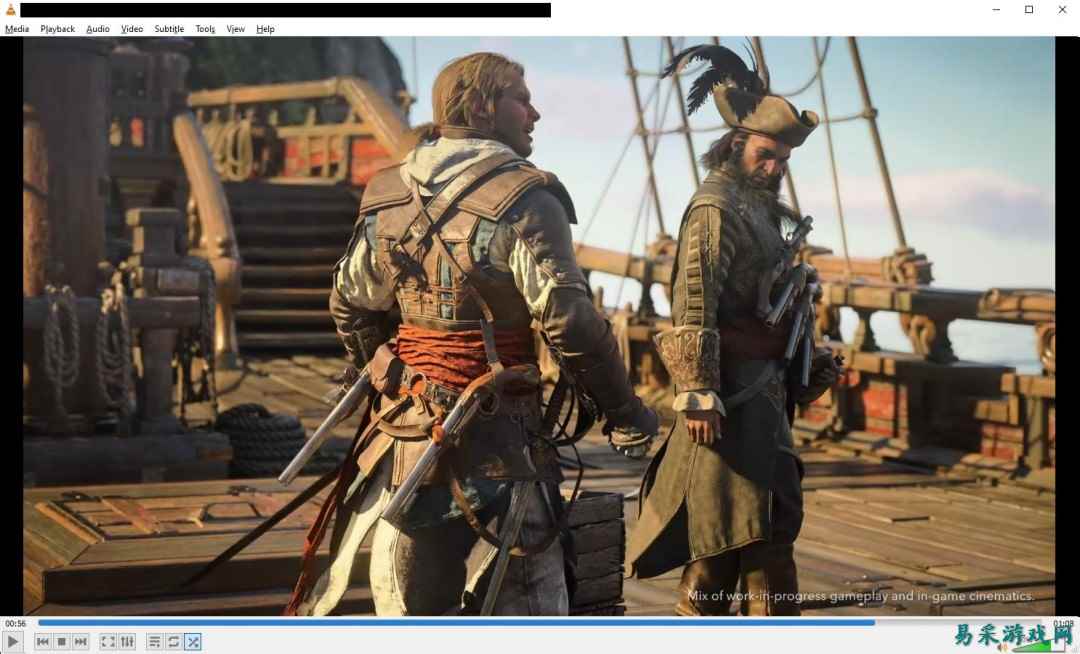The height and width of the screenshot is (654, 1080).
Task: Stop video playback
Action: (x=62, y=642)
